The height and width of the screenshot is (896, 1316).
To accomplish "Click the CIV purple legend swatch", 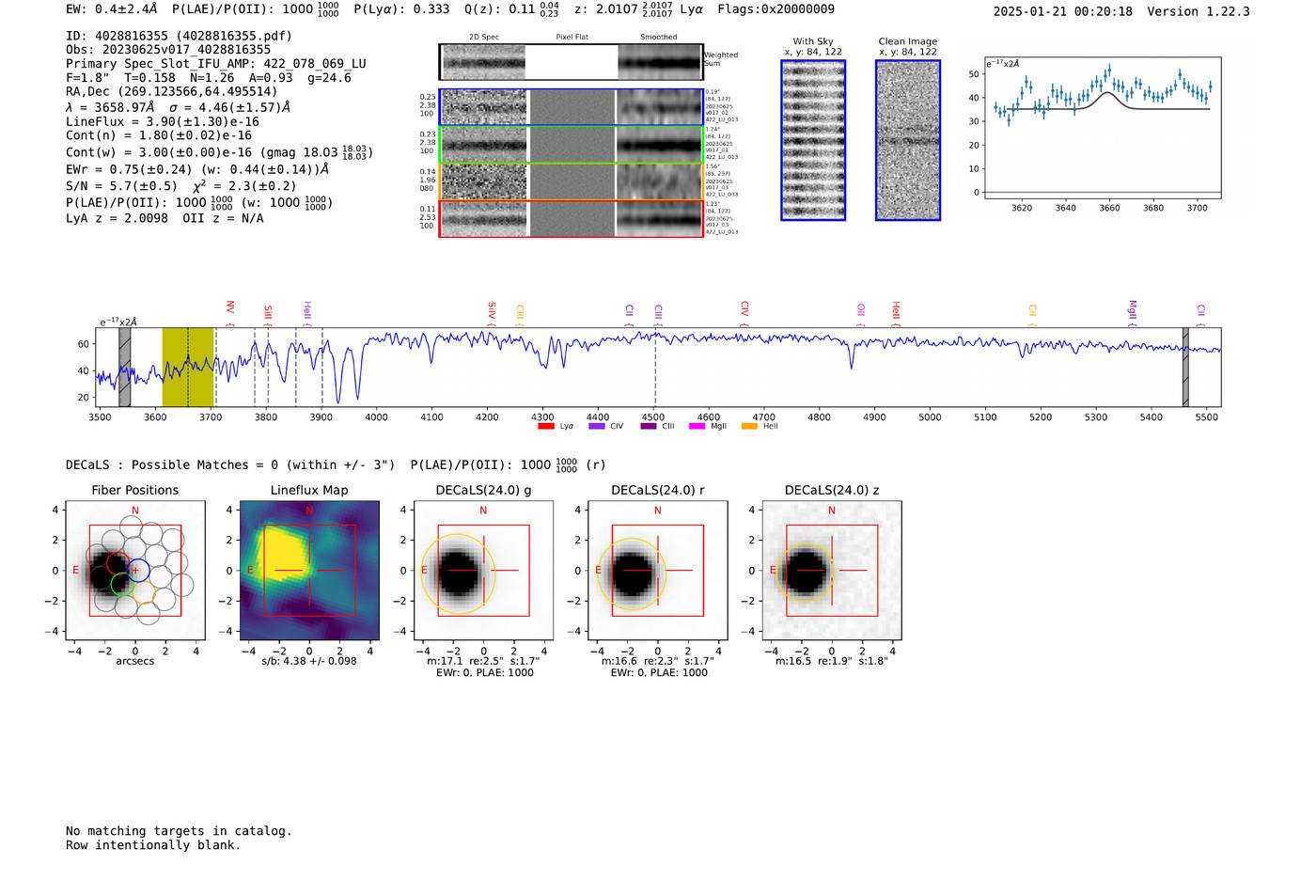I will (596, 426).
